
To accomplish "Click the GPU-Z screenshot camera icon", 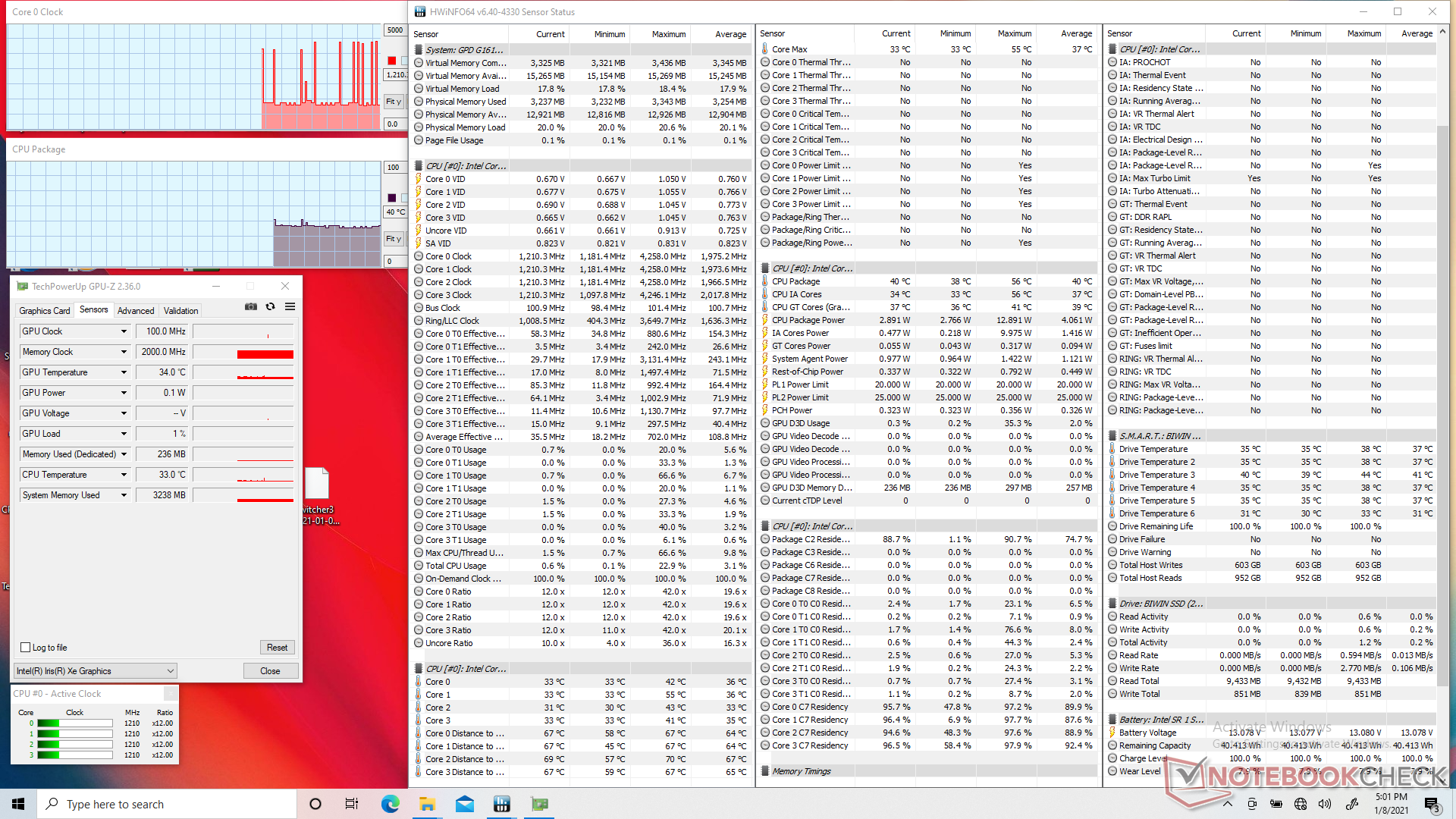I will pyautogui.click(x=251, y=306).
